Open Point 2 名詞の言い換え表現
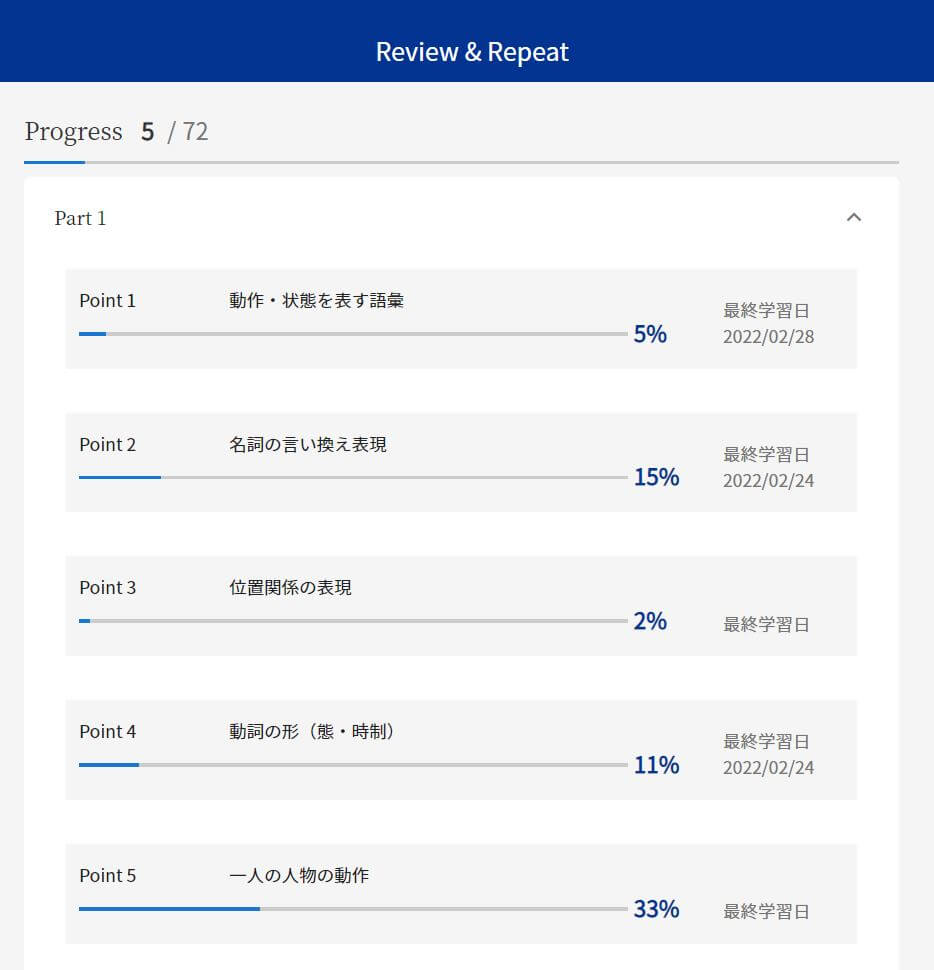Viewport: 934px width, 970px height. click(461, 462)
